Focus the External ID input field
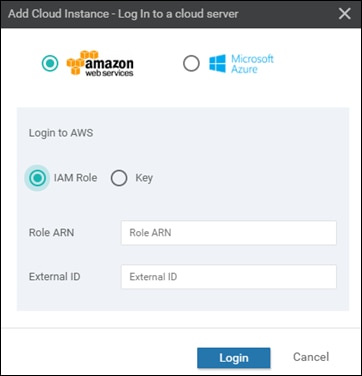This screenshot has width=362, height=376. click(x=229, y=277)
